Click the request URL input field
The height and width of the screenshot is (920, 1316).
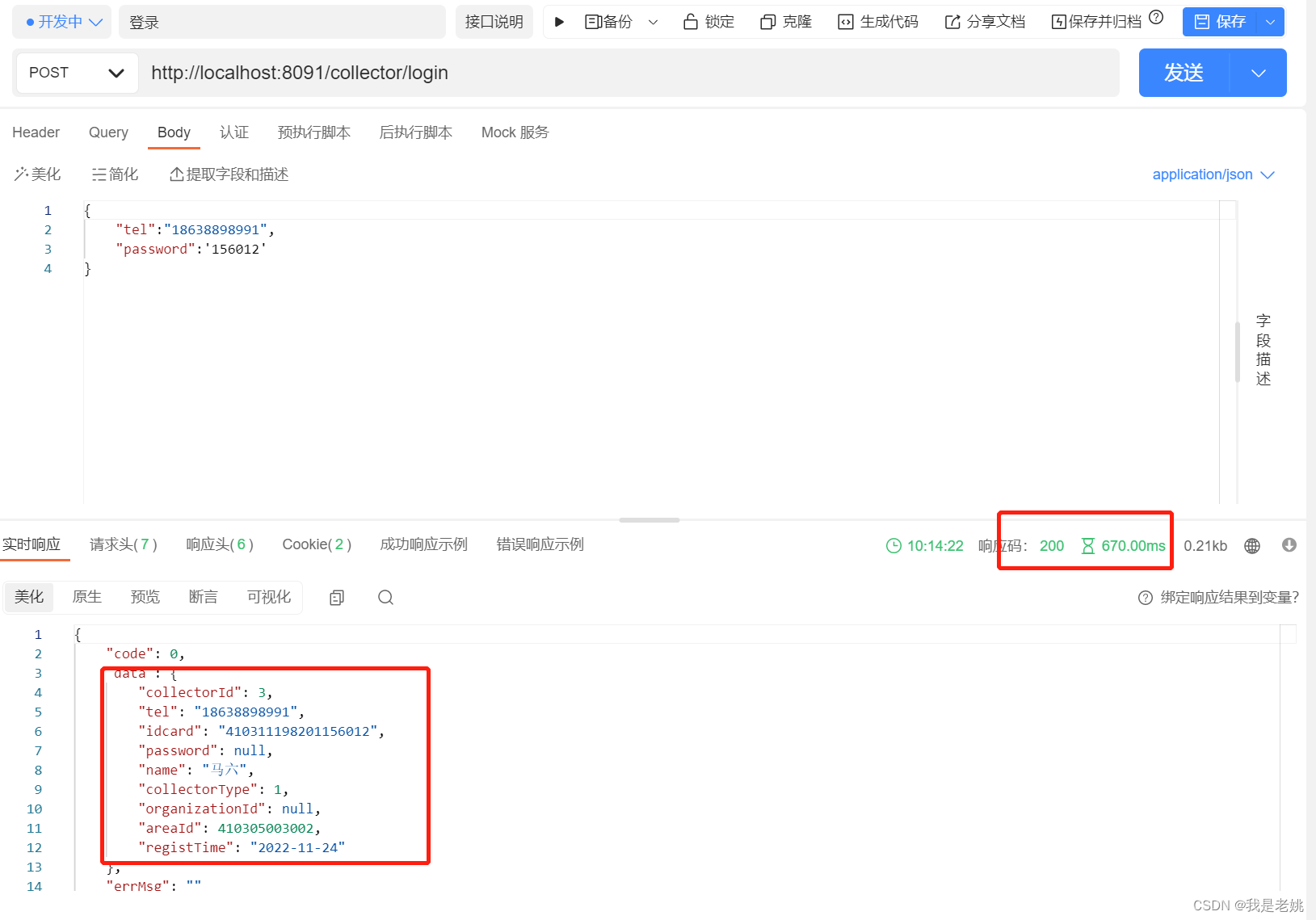point(629,73)
